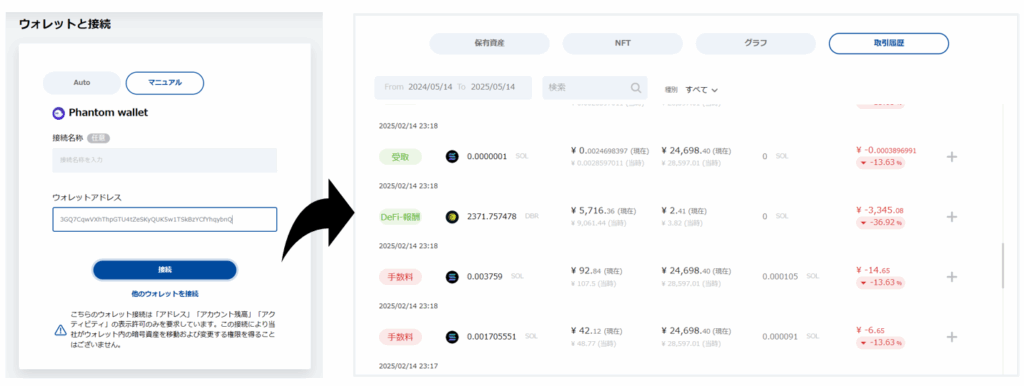Image resolution: width=1024 pixels, height=386 pixels.
Task: Click the transaction list vertical scrollbar
Action: point(1002,266)
